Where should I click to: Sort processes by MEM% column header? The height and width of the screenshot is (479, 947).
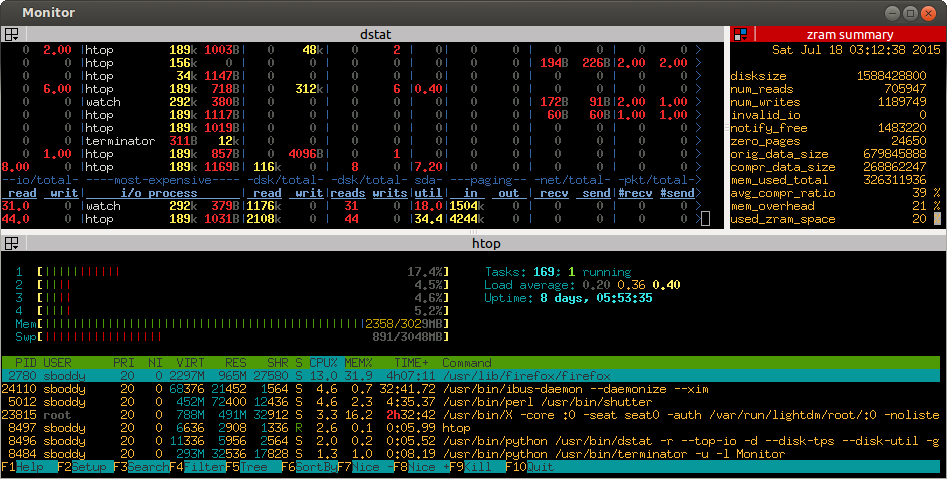(x=358, y=362)
